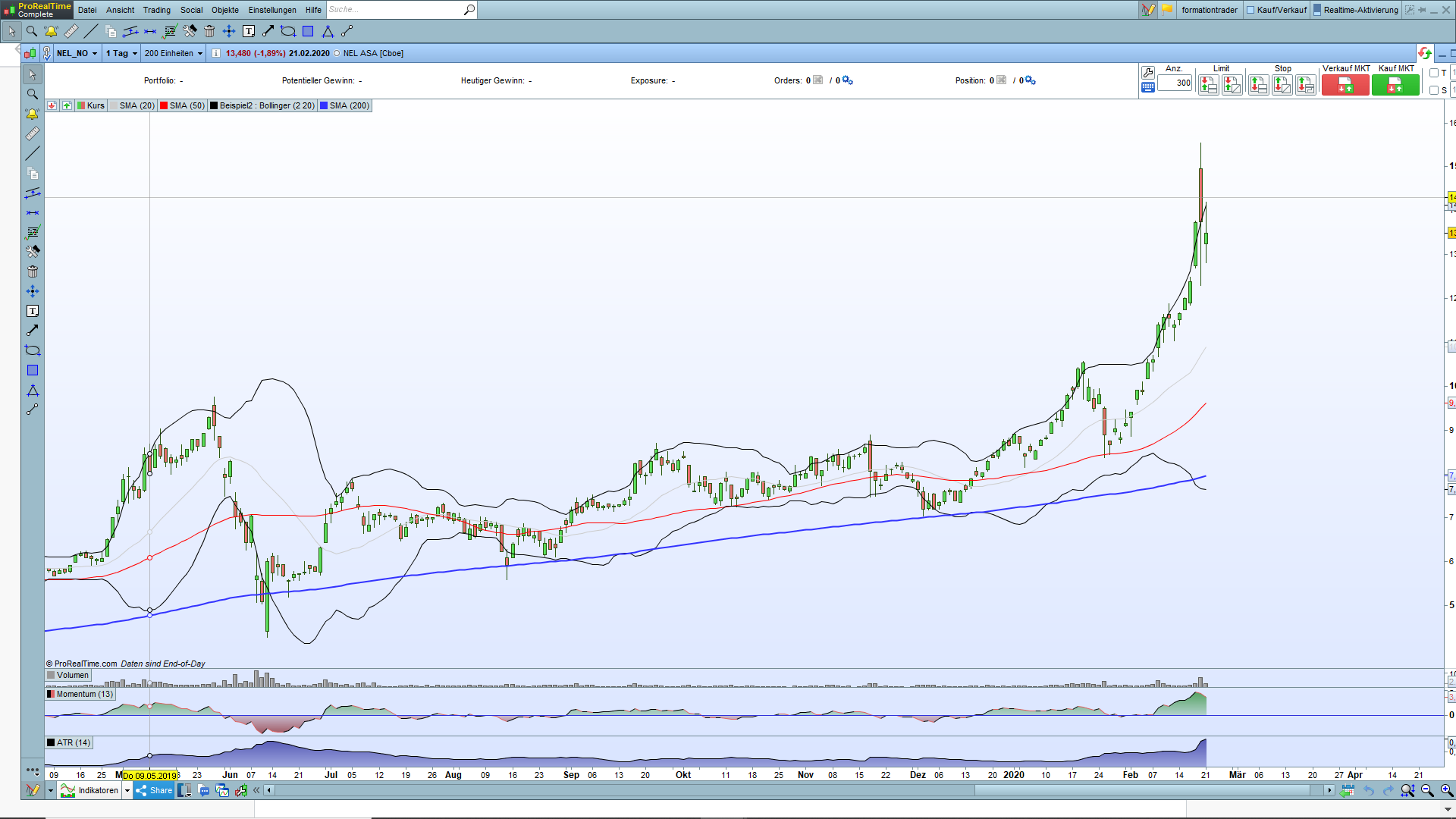Click the red SMA (50) color swatch

pyautogui.click(x=164, y=105)
